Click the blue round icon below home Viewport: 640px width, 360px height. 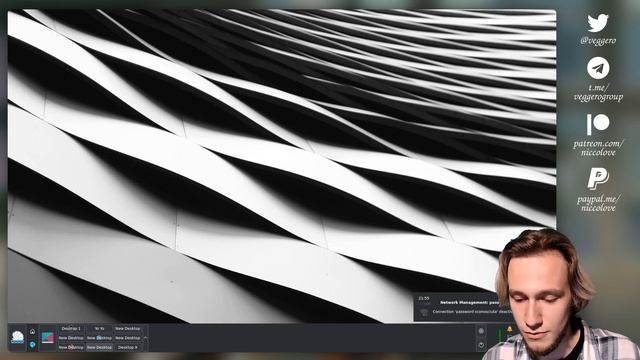coord(33,344)
